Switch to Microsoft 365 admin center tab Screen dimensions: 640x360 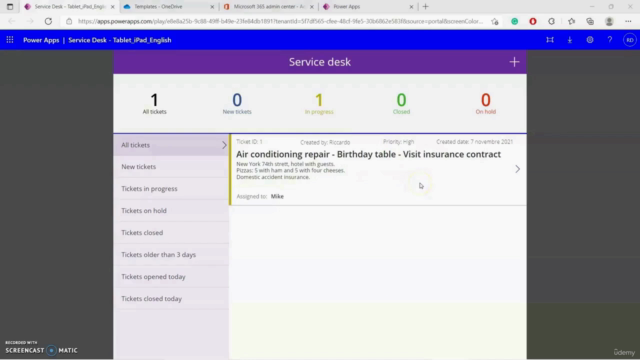269,7
